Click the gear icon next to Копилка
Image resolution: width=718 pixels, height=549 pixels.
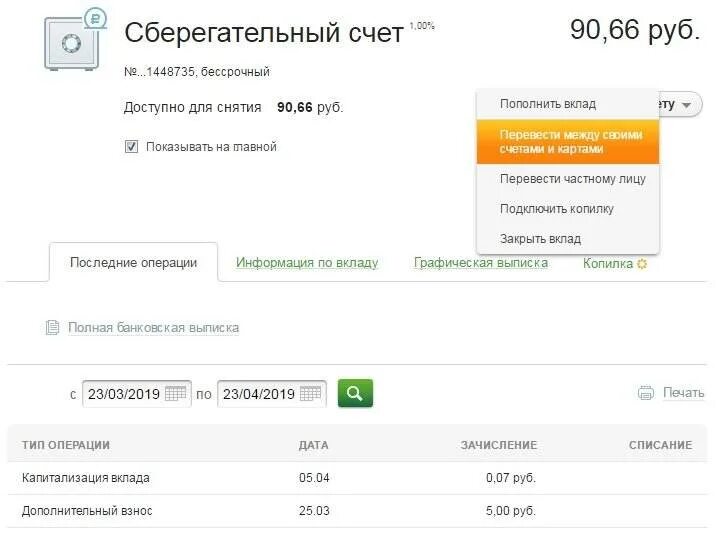coord(642,264)
